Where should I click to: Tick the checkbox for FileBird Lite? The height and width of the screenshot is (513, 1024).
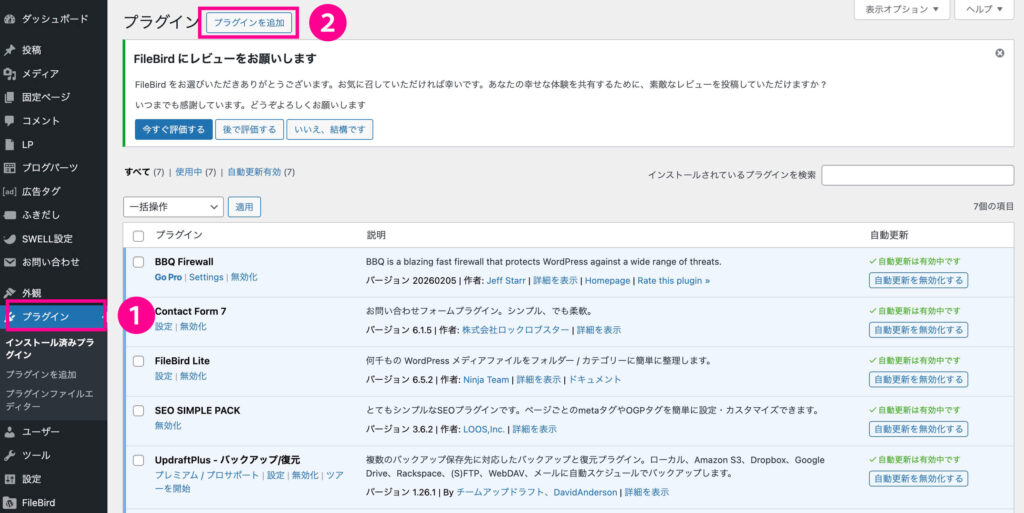pos(139,361)
